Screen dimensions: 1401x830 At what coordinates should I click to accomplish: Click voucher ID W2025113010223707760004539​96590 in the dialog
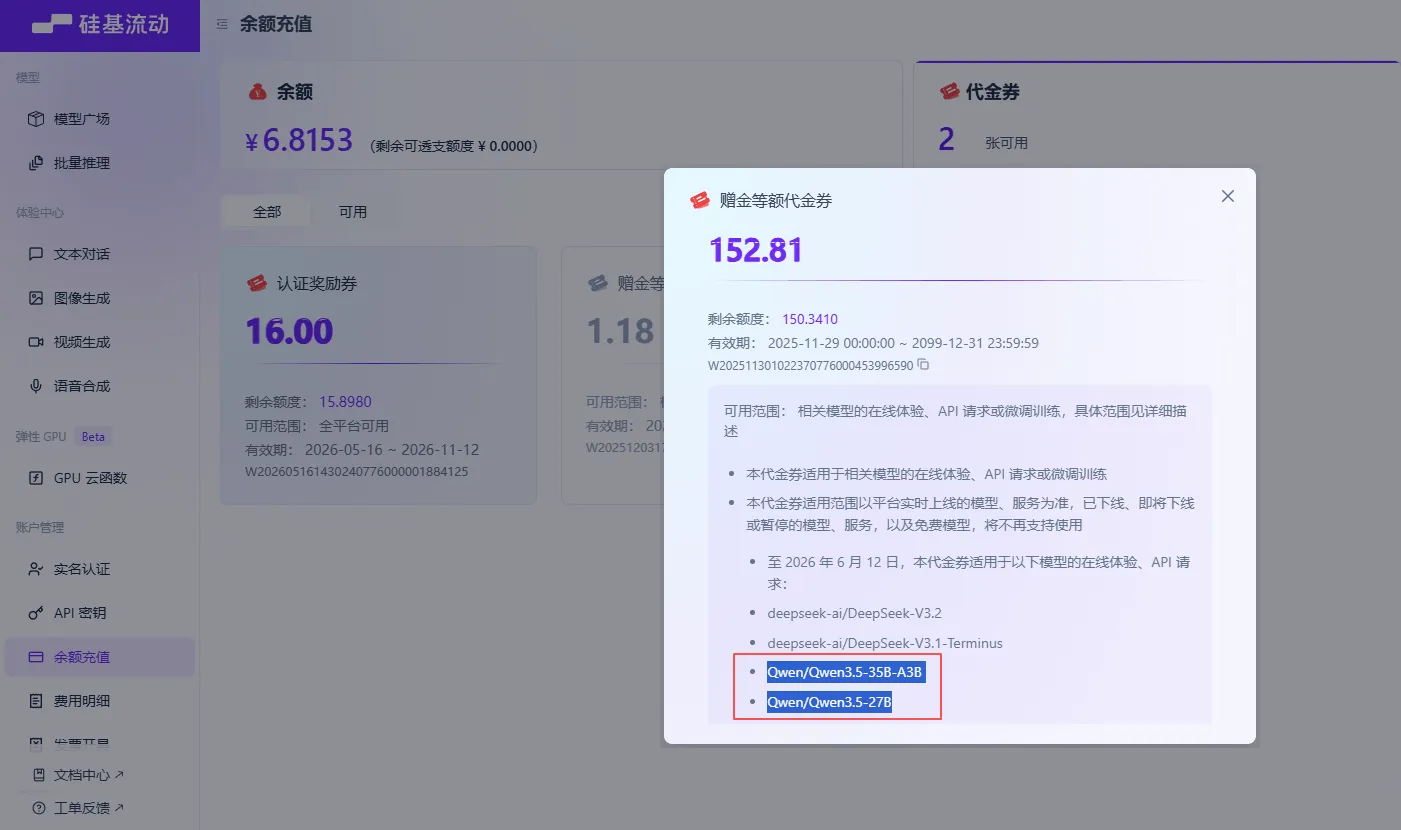click(x=810, y=365)
